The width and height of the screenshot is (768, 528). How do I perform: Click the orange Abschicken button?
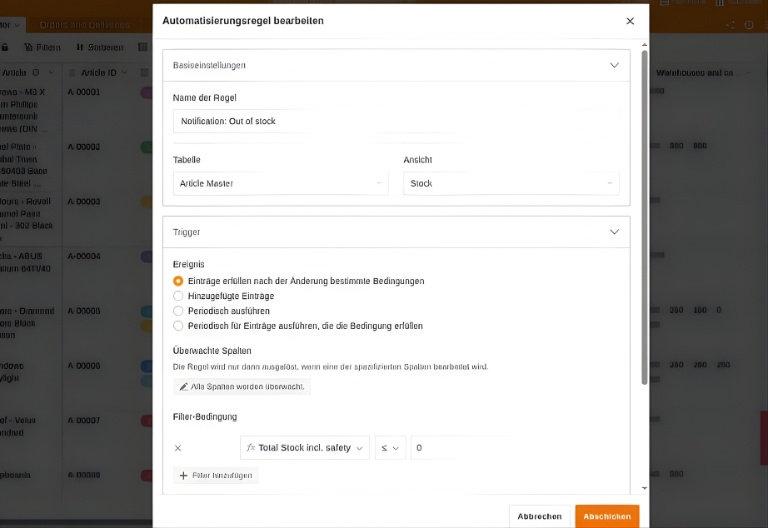607,516
